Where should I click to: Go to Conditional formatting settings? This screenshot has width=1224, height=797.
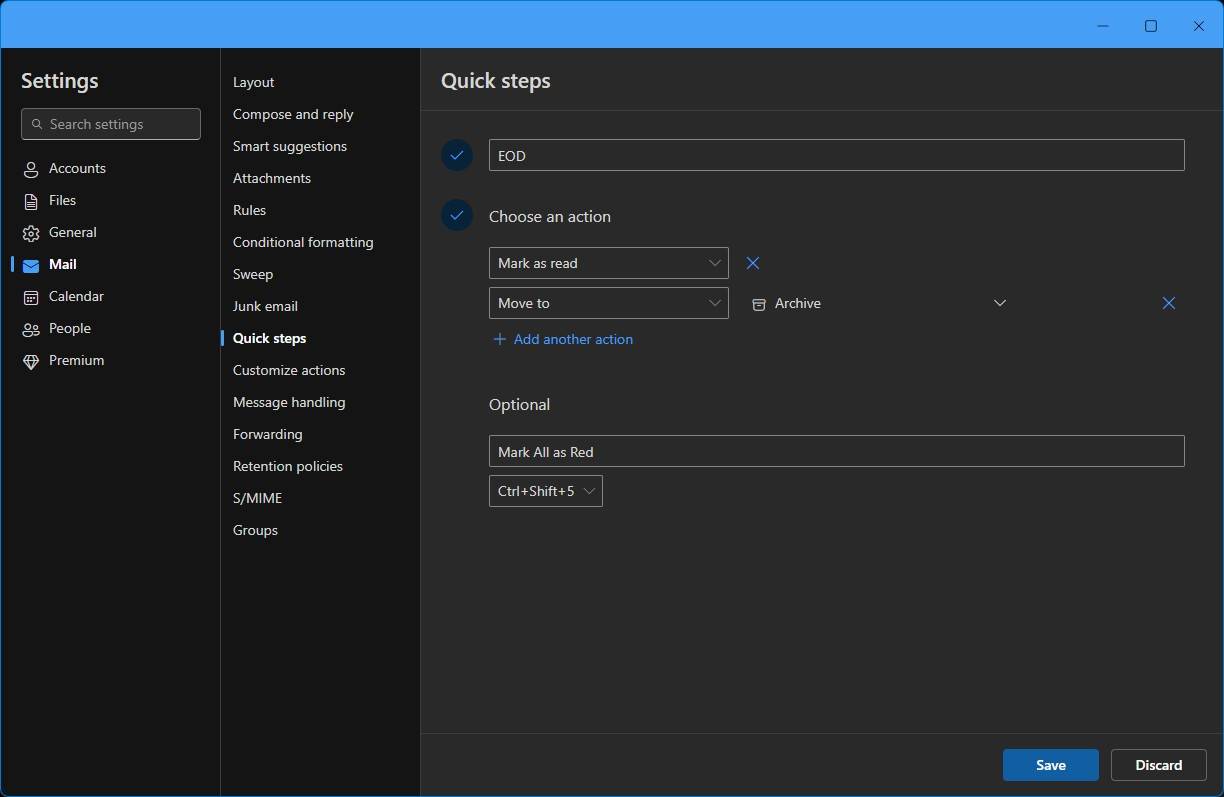[x=303, y=242]
